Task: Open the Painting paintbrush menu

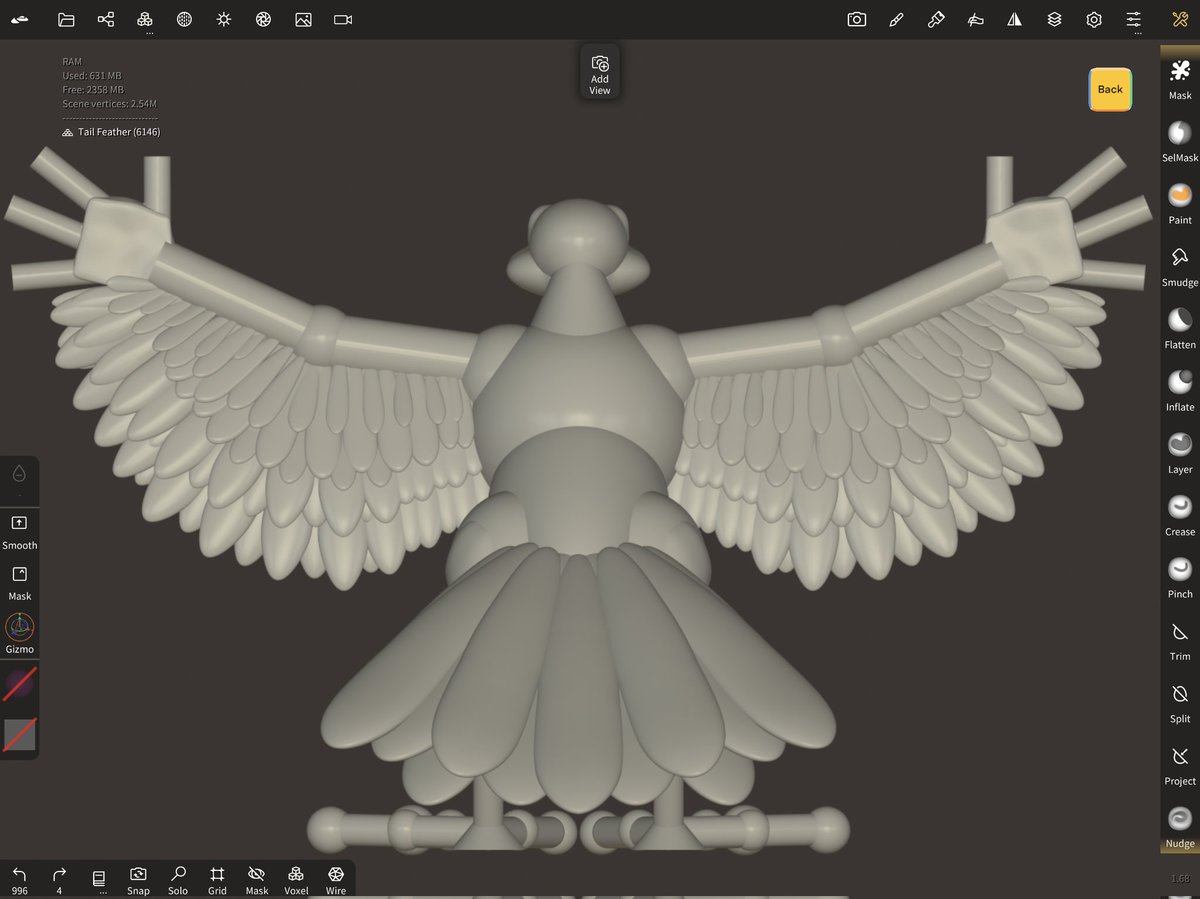Action: coord(936,19)
